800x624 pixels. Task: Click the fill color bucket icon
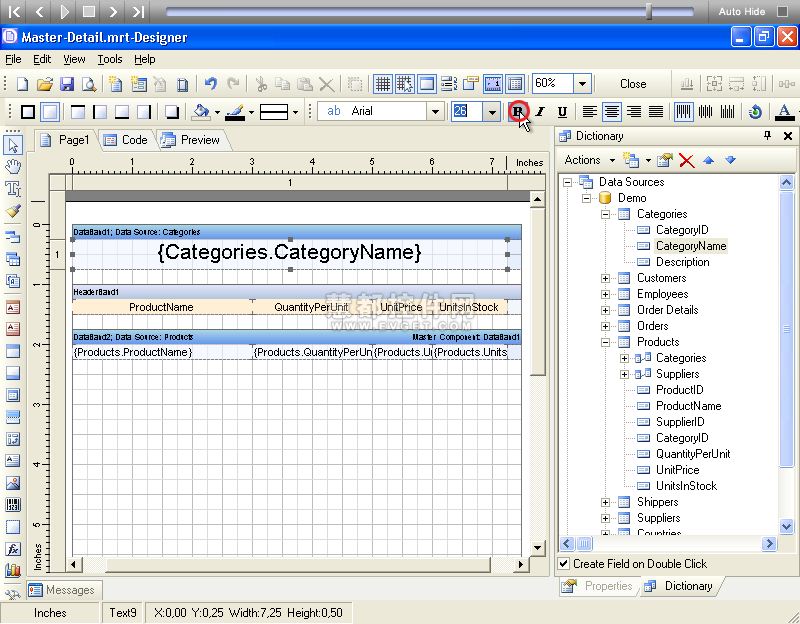[x=202, y=111]
